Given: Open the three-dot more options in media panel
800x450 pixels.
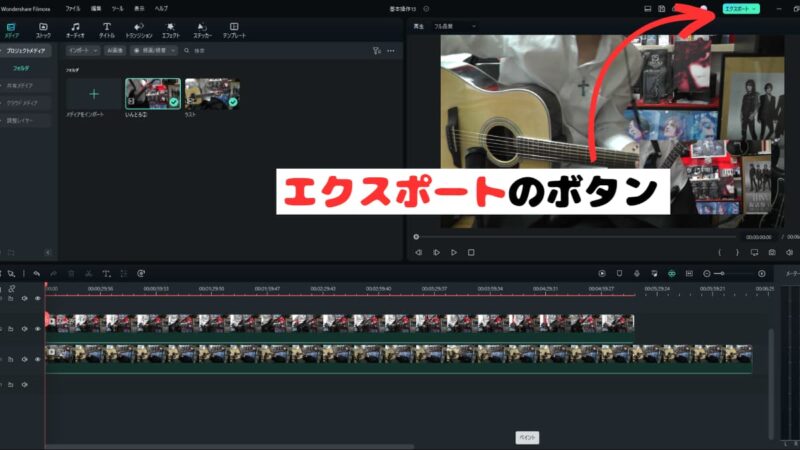Looking at the screenshot, I should [x=391, y=51].
